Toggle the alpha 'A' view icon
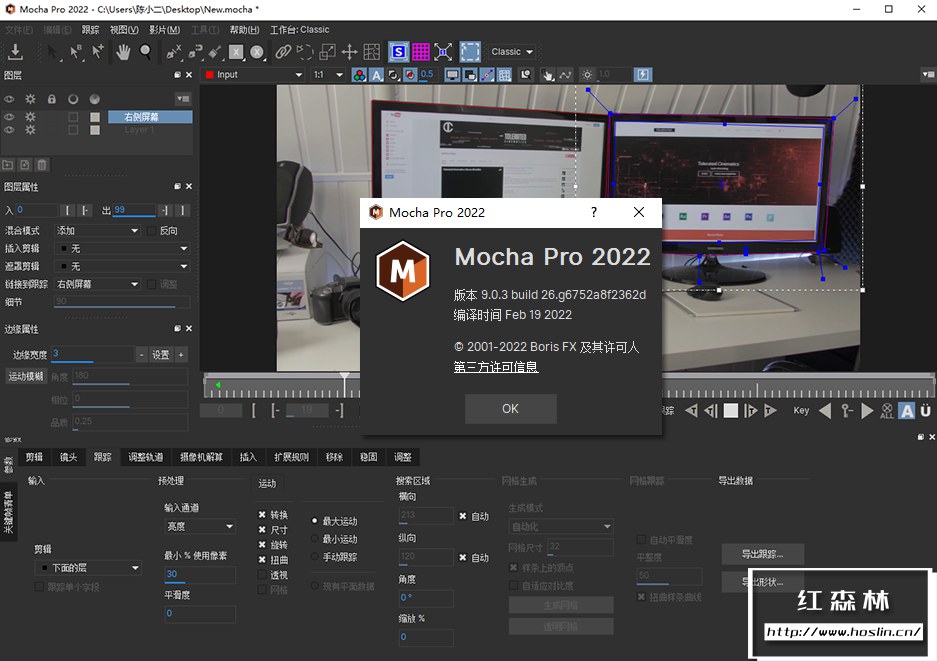The height and width of the screenshot is (661, 937). pos(376,75)
